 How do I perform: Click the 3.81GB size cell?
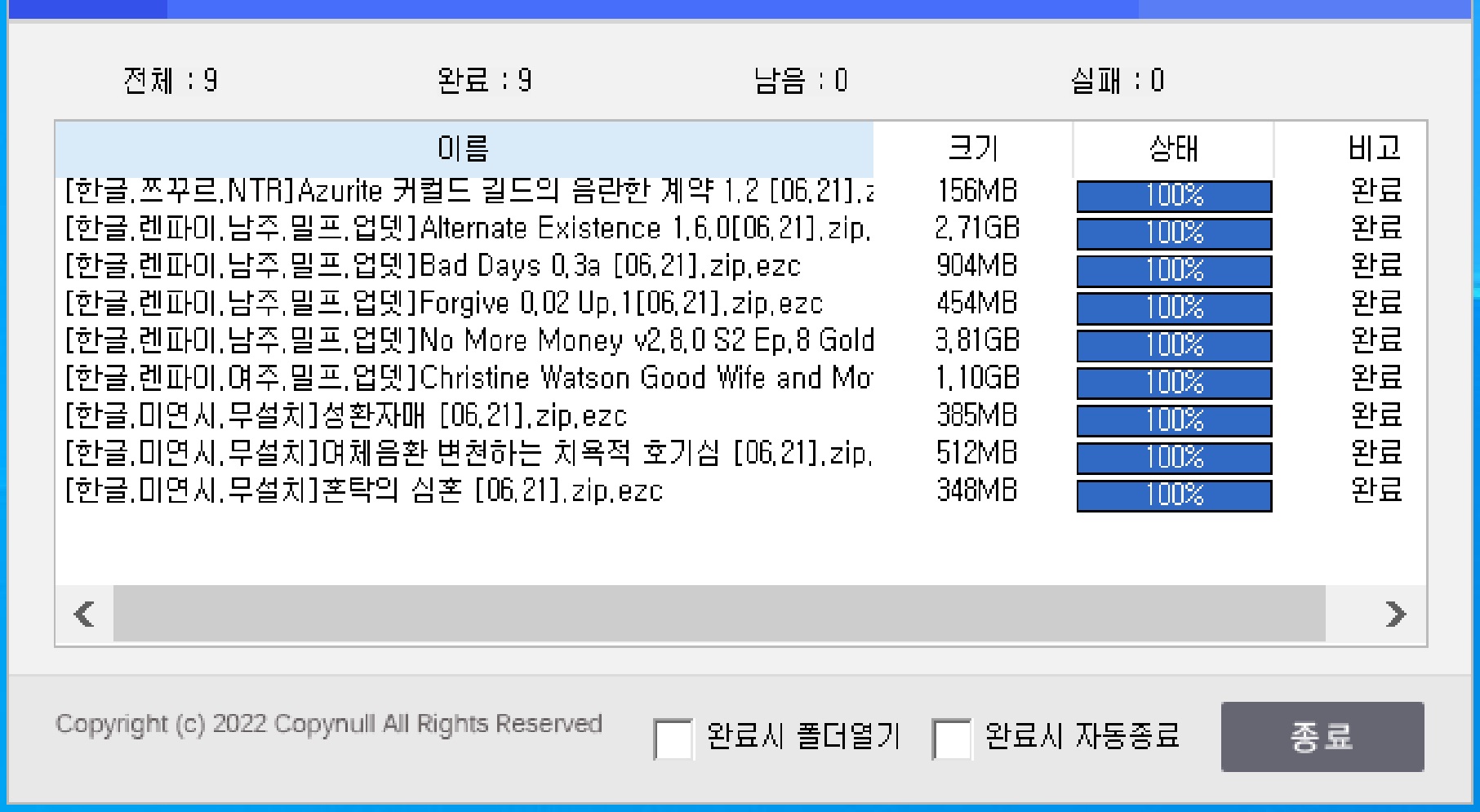tap(977, 341)
